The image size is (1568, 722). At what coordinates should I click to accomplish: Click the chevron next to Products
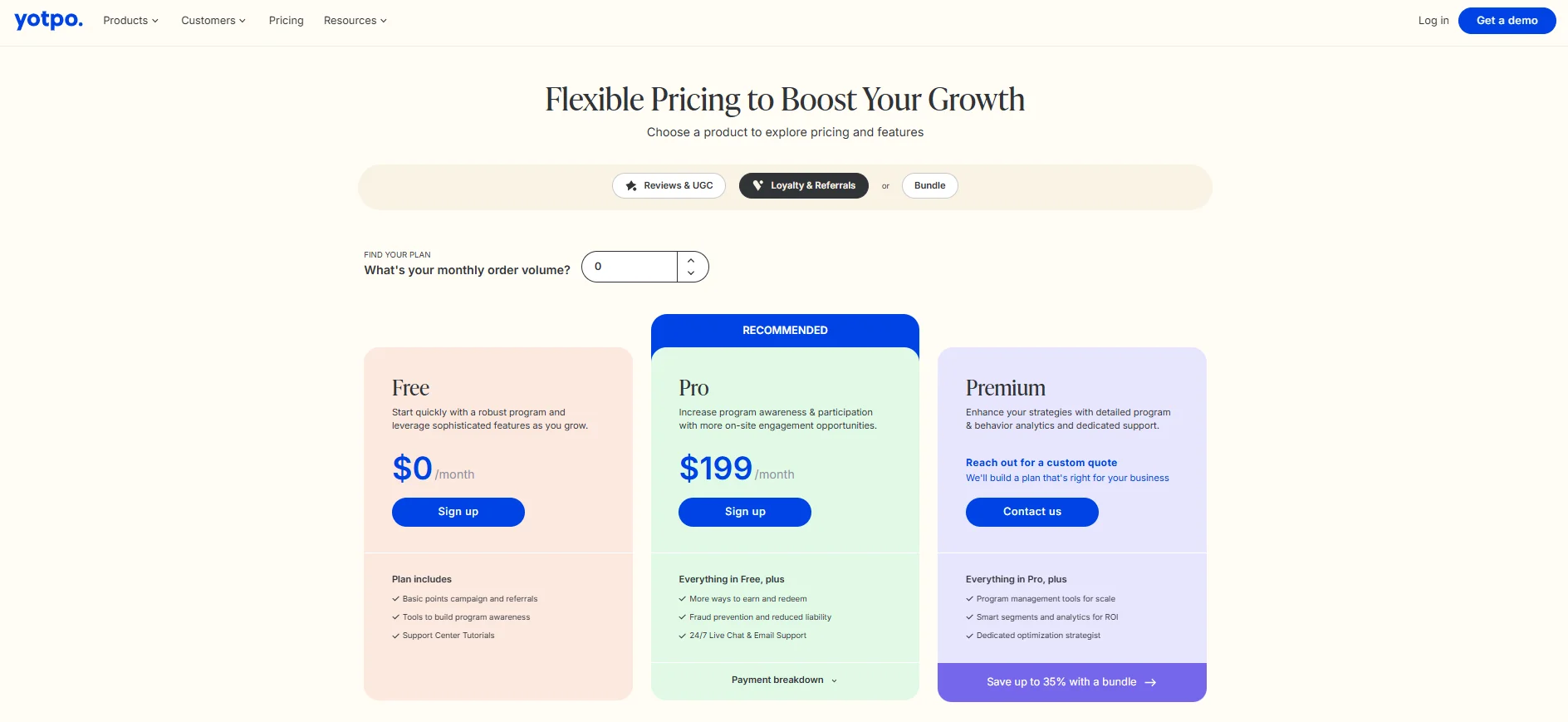tap(154, 21)
